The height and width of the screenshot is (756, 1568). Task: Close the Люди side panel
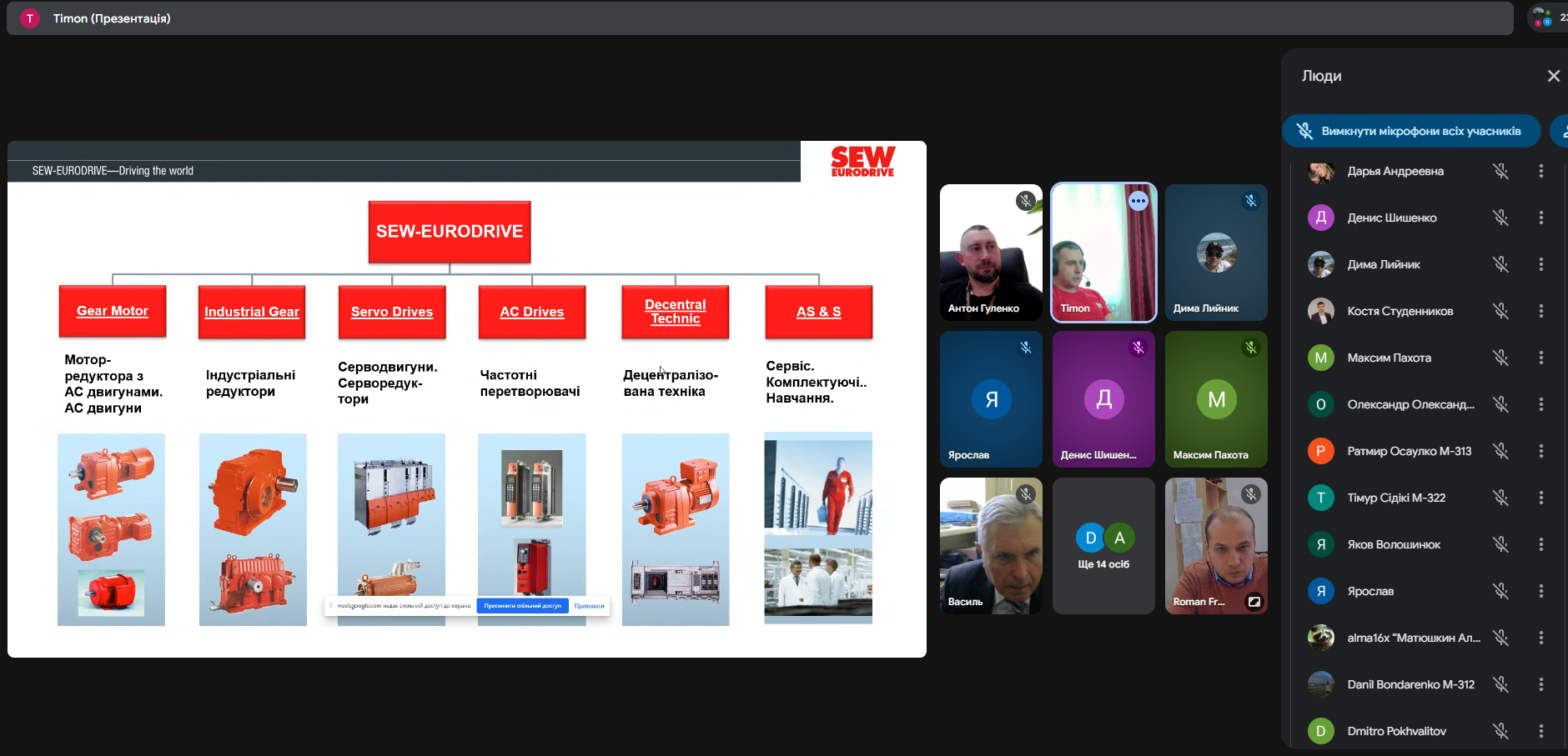click(x=1553, y=76)
